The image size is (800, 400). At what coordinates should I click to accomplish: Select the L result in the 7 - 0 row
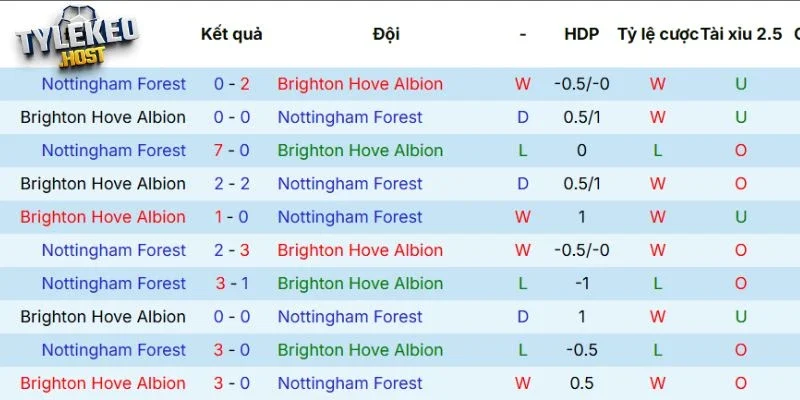click(x=523, y=150)
